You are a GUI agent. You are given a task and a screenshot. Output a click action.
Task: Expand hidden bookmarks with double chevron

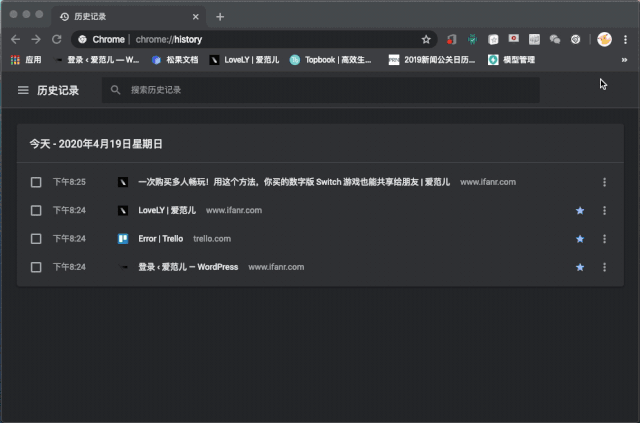click(x=624, y=60)
